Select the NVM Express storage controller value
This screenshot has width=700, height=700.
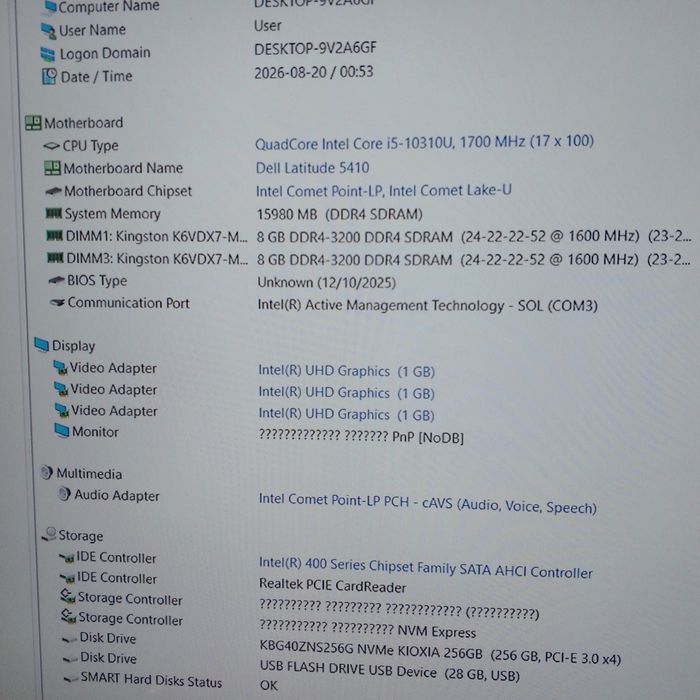click(367, 630)
